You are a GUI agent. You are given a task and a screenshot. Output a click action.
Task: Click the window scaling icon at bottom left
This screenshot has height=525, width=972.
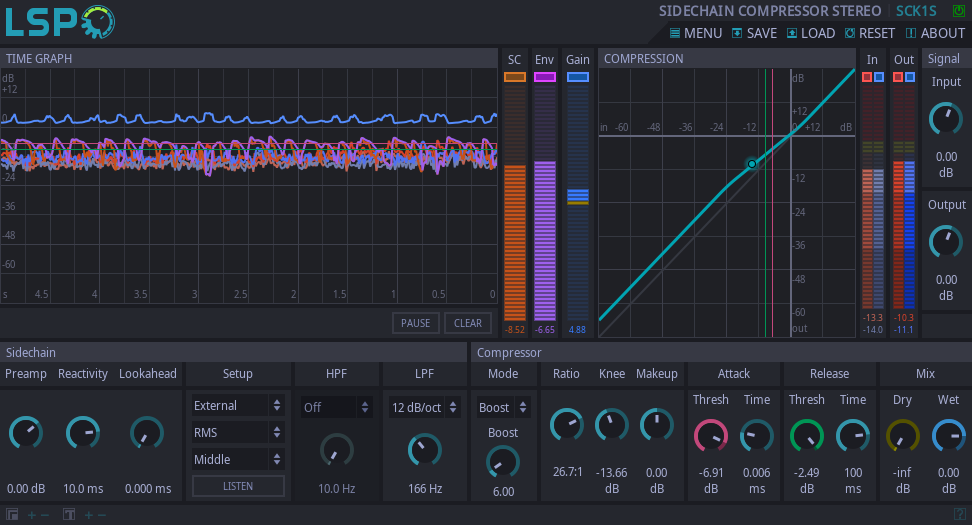(x=12, y=514)
